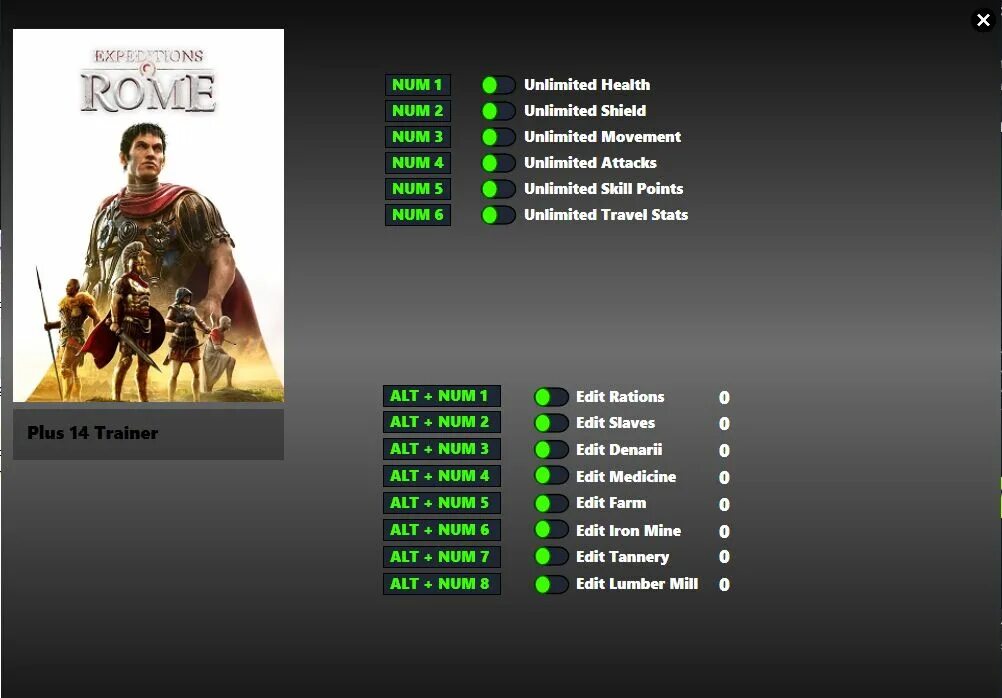Activate the Edit Rations switch

tap(551, 397)
